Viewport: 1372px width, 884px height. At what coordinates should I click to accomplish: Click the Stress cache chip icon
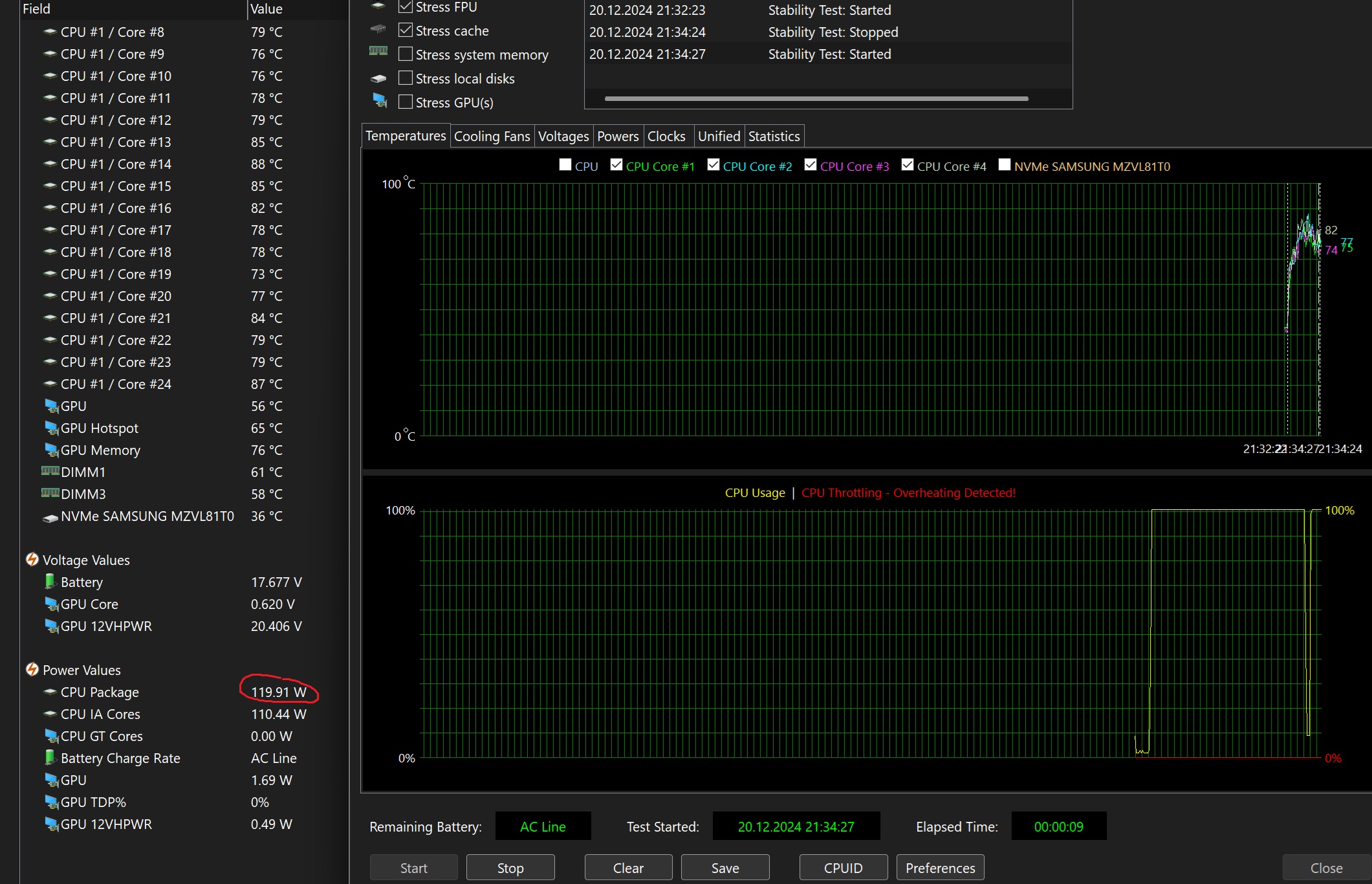378,29
